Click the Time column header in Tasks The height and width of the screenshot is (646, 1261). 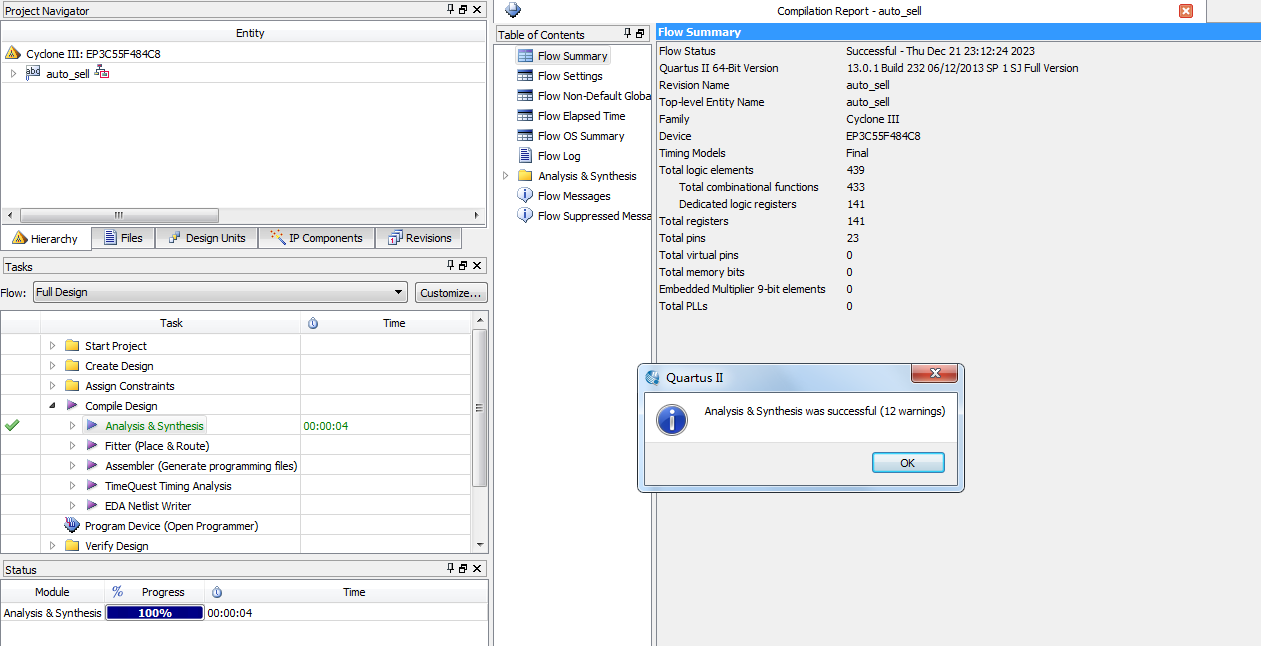click(x=394, y=323)
